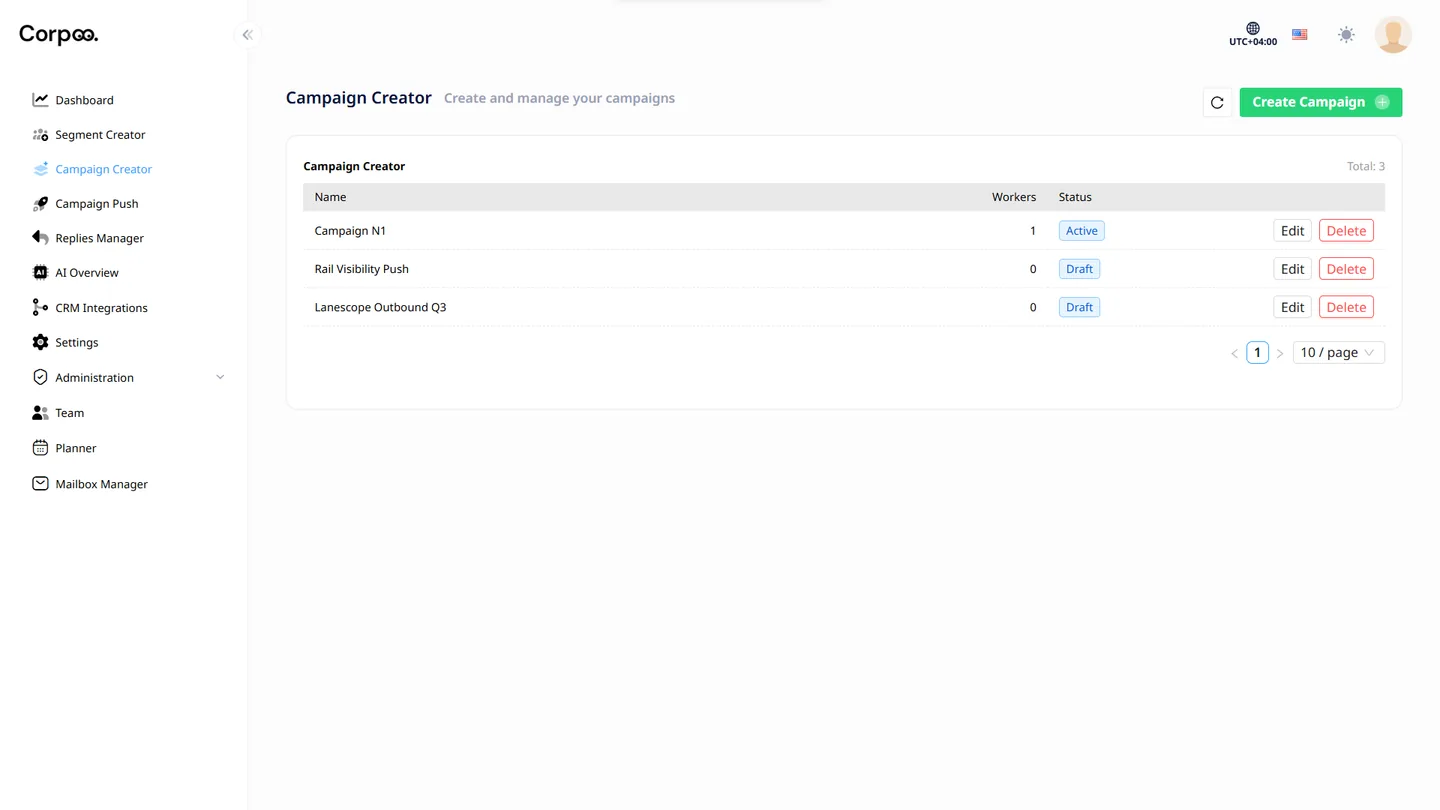The height and width of the screenshot is (810, 1440).
Task: Open the 10 / page size dropdown
Action: (x=1338, y=352)
